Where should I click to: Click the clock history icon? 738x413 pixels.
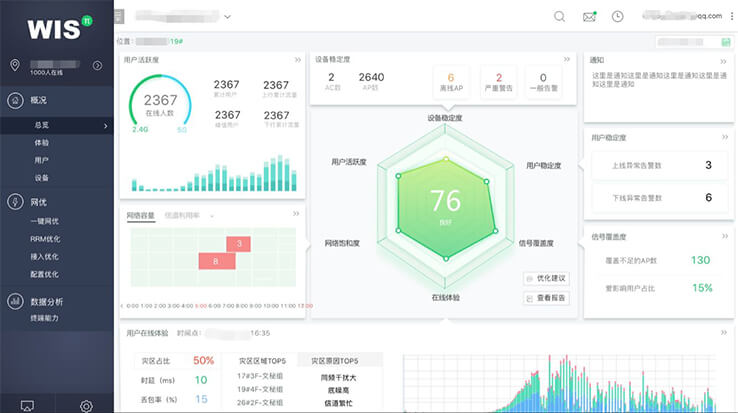618,16
